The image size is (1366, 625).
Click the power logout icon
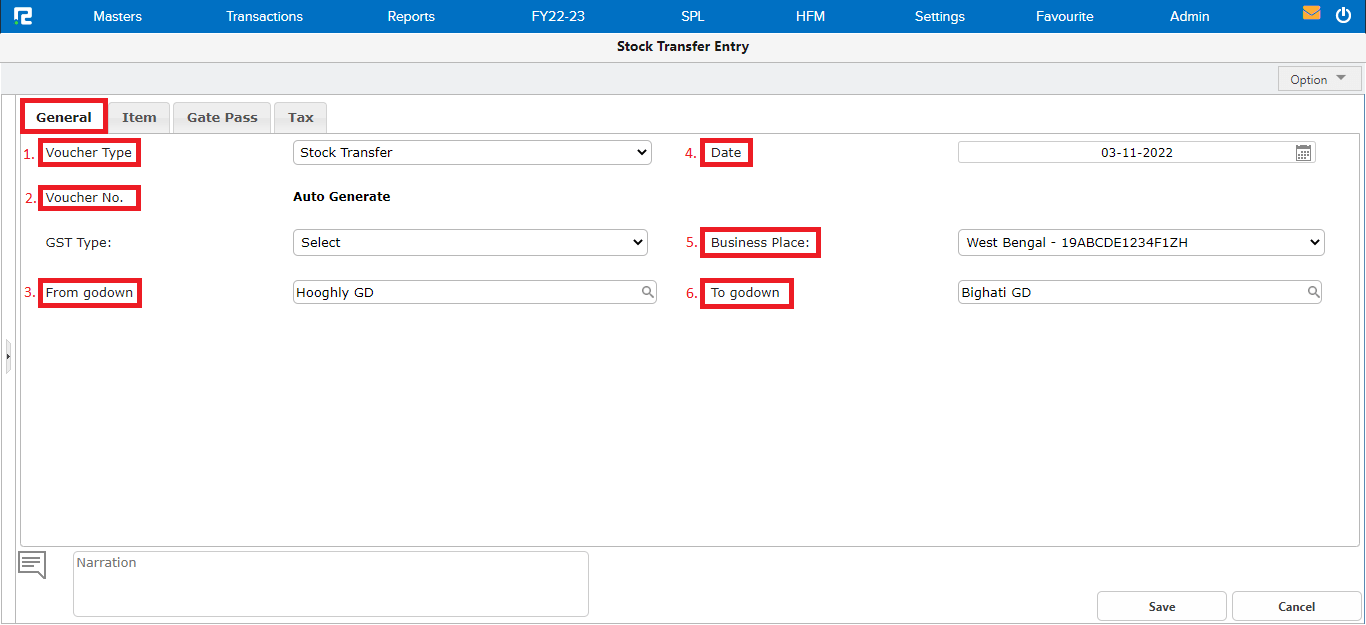click(1343, 15)
